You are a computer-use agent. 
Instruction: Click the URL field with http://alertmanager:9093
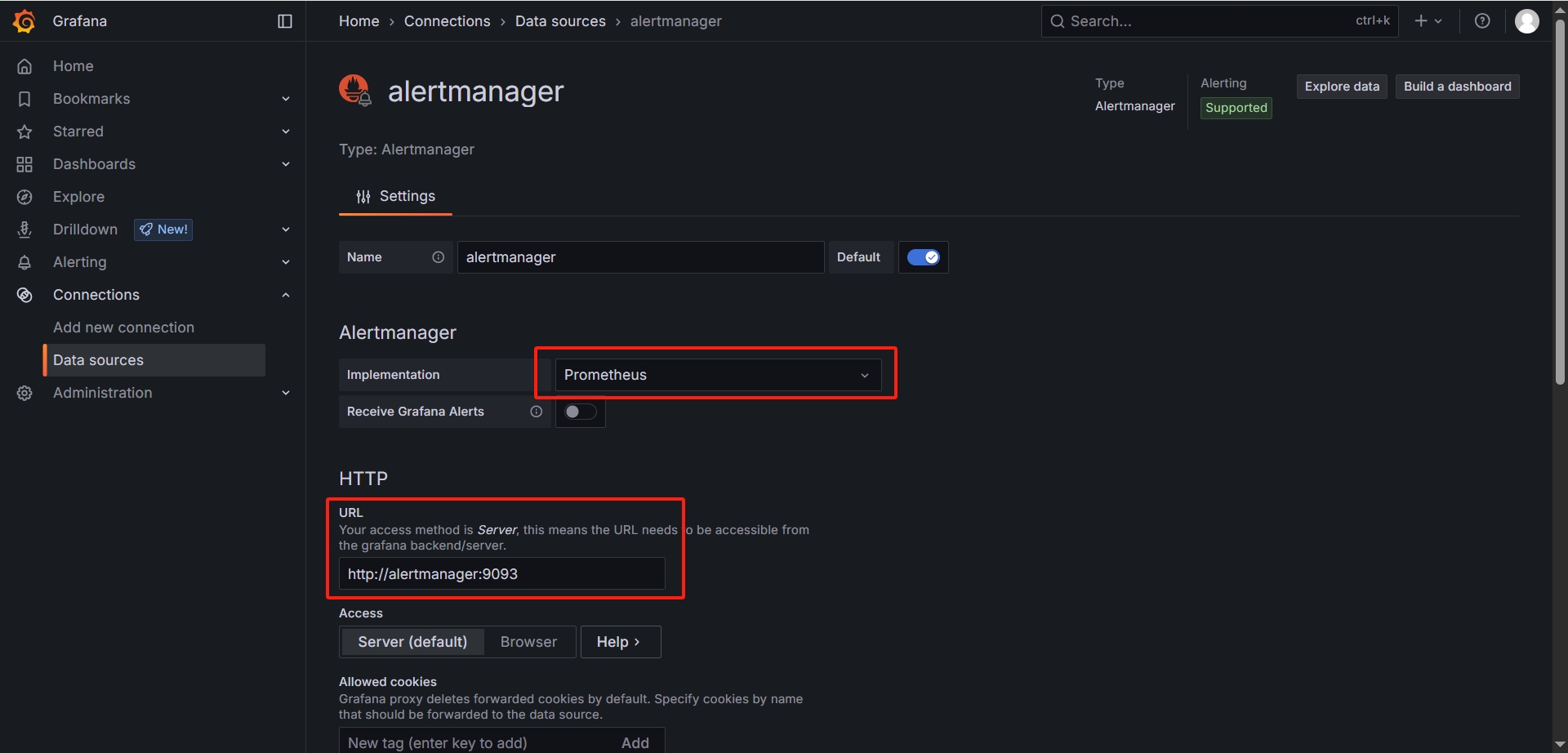(x=501, y=574)
